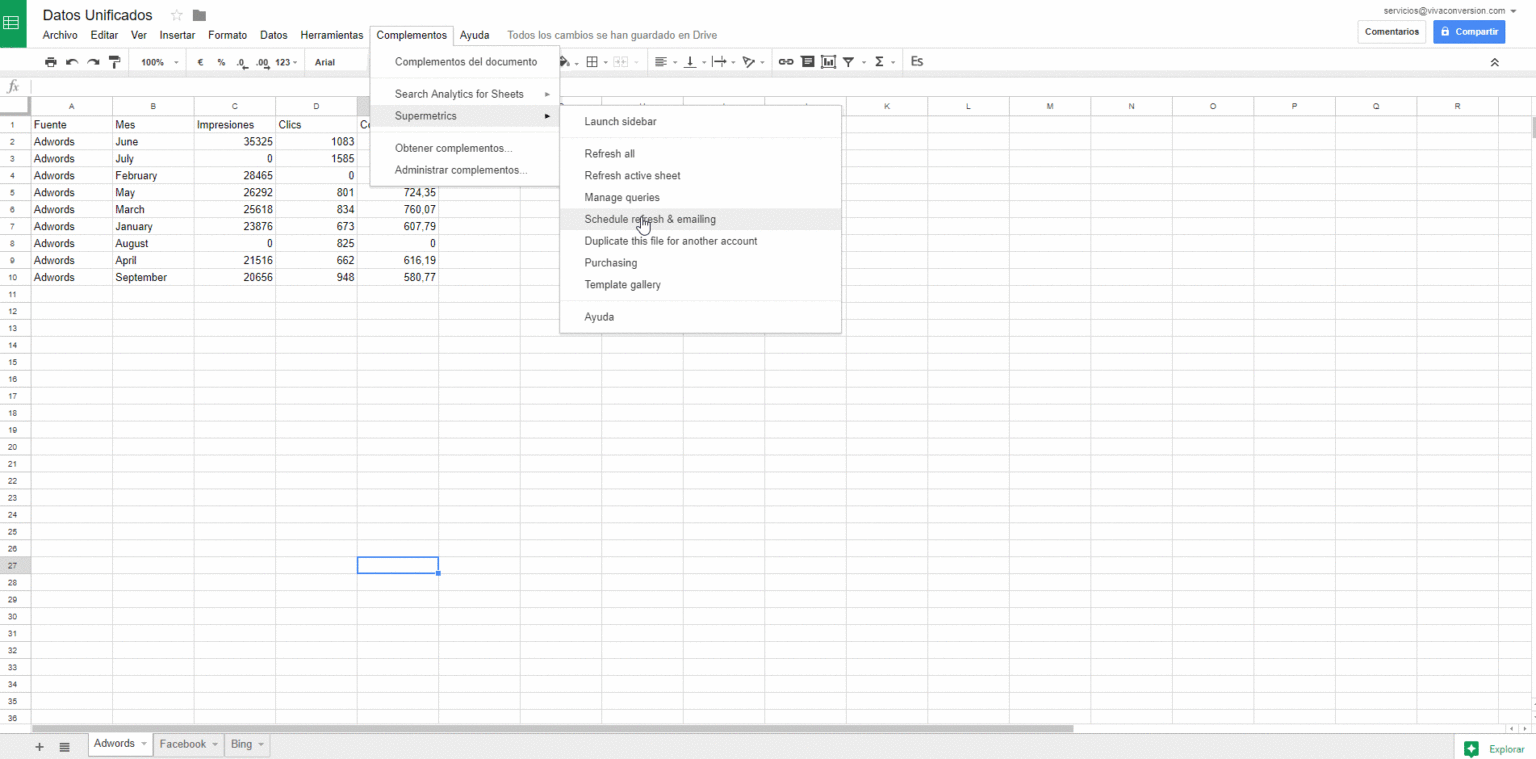Screen dimensions: 1536x759
Task: Star the Datos Unificados document
Action: 177,15
